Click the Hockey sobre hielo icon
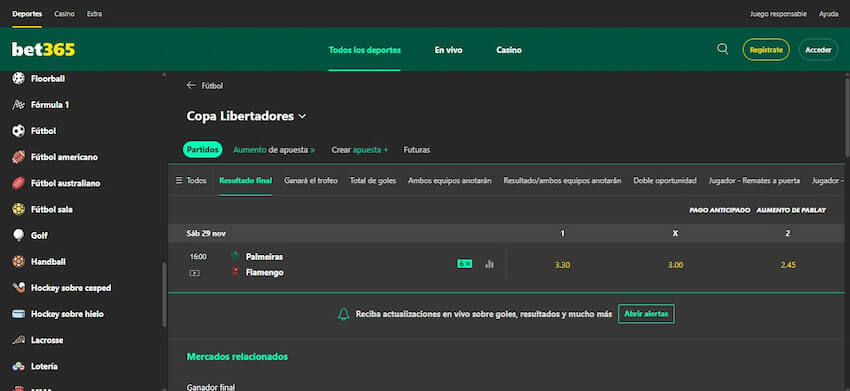Screen dimensions: 850x391 tap(18, 314)
